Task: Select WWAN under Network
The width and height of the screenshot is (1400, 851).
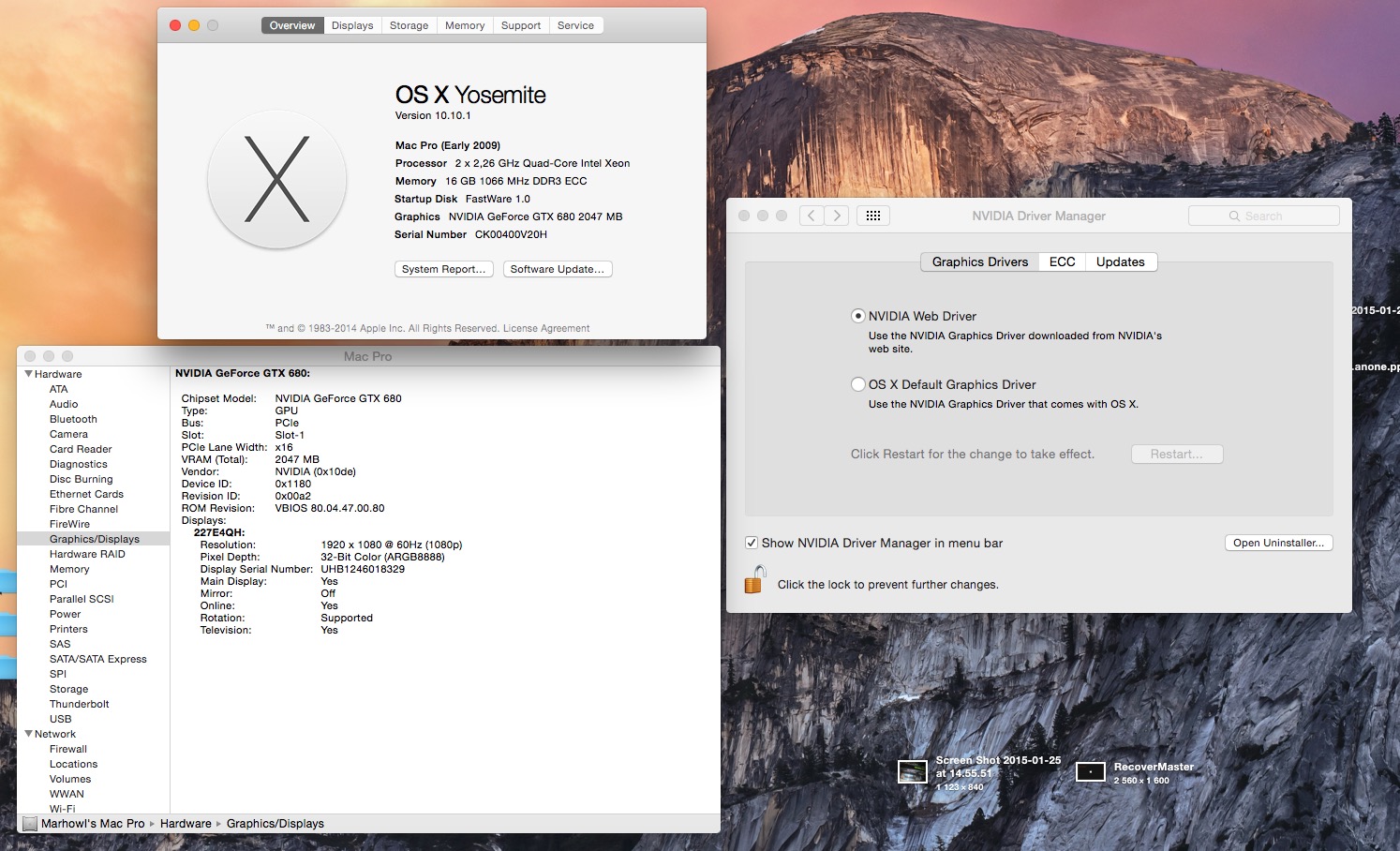Action: (x=67, y=794)
